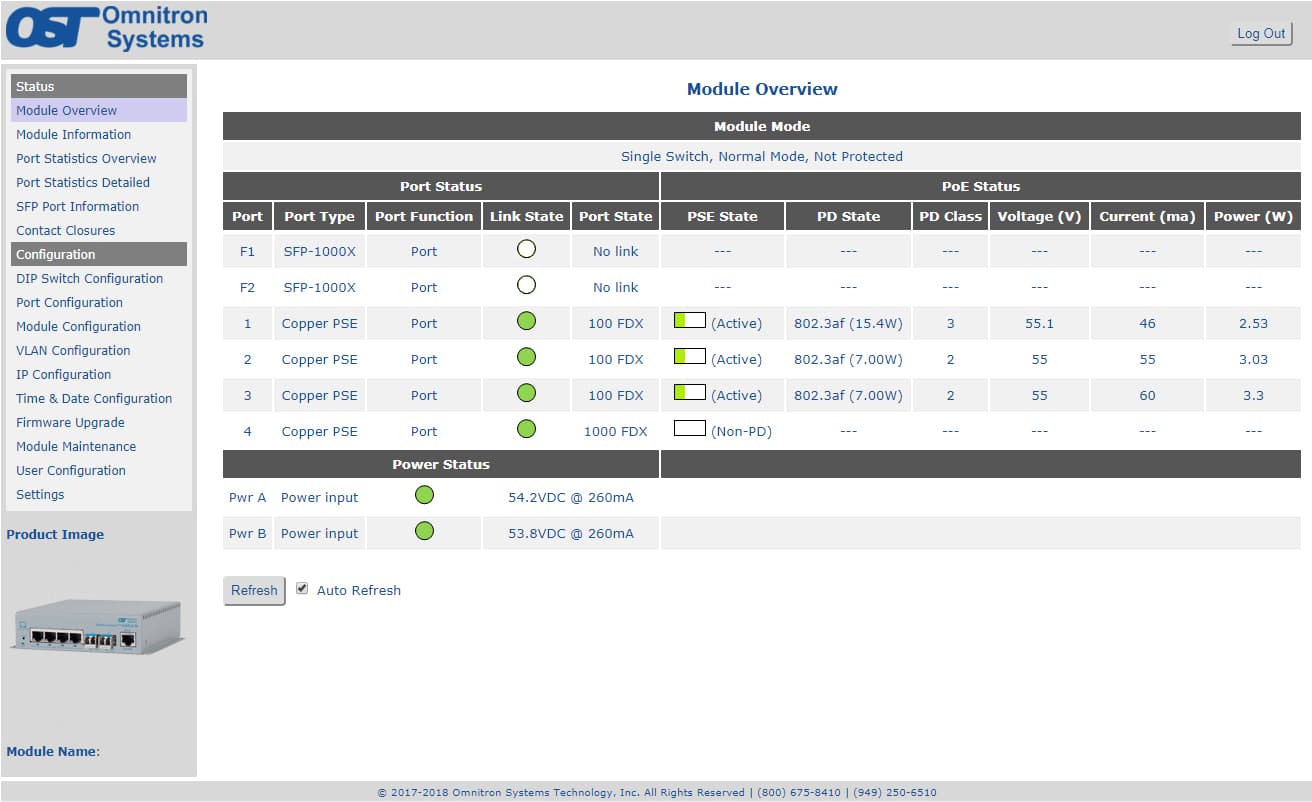
Task: Open Settings page in sidebar
Action: tap(40, 494)
